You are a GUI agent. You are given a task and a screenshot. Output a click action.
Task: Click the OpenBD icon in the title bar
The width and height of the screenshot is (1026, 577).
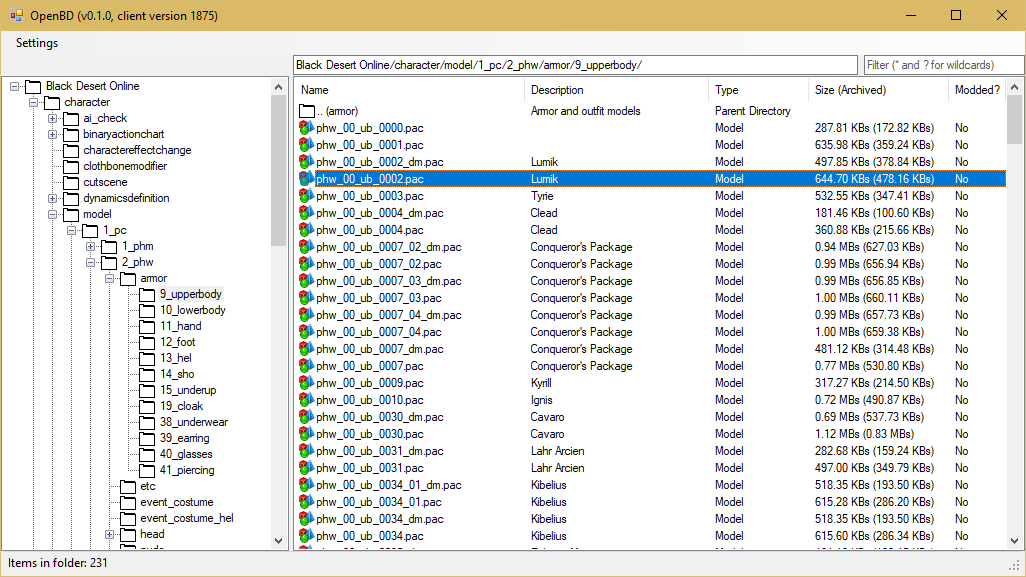pos(15,15)
